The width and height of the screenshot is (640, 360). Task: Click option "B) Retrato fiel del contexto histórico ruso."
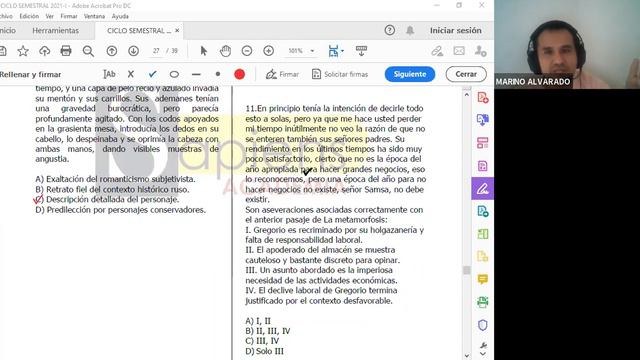(x=112, y=189)
